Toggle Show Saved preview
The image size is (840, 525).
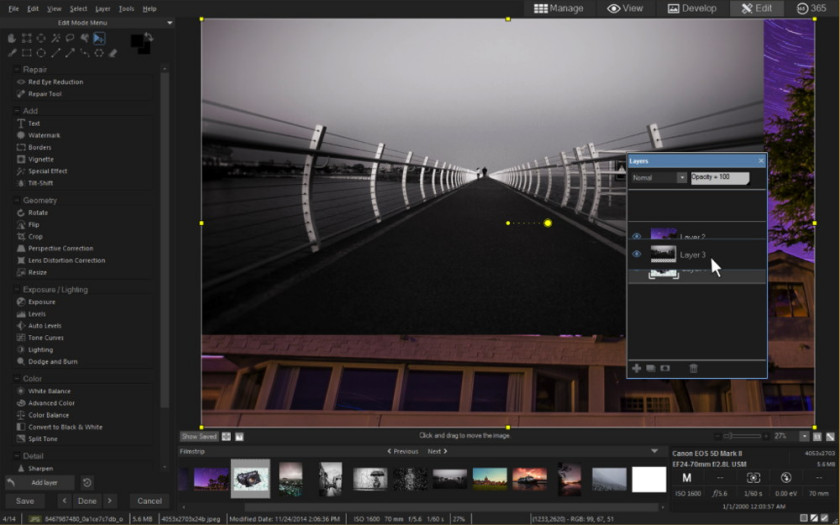[199, 437]
